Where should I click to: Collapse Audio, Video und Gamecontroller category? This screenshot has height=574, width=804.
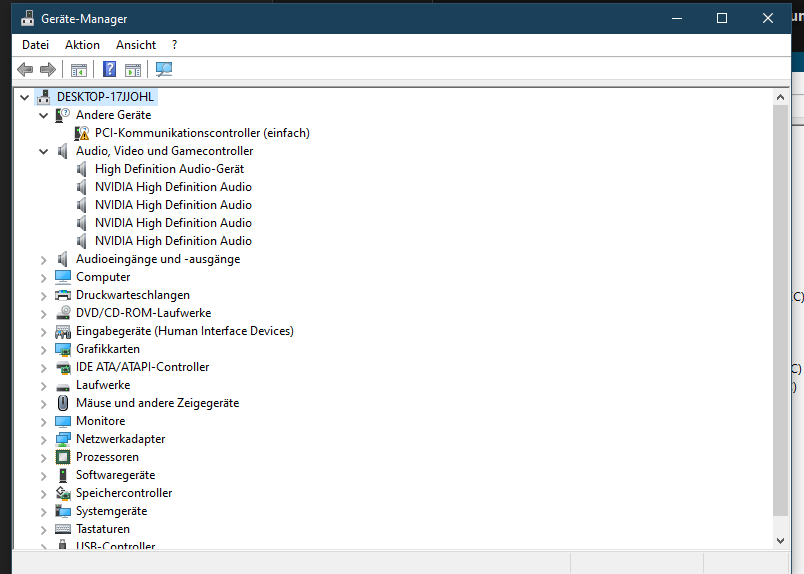(x=44, y=151)
